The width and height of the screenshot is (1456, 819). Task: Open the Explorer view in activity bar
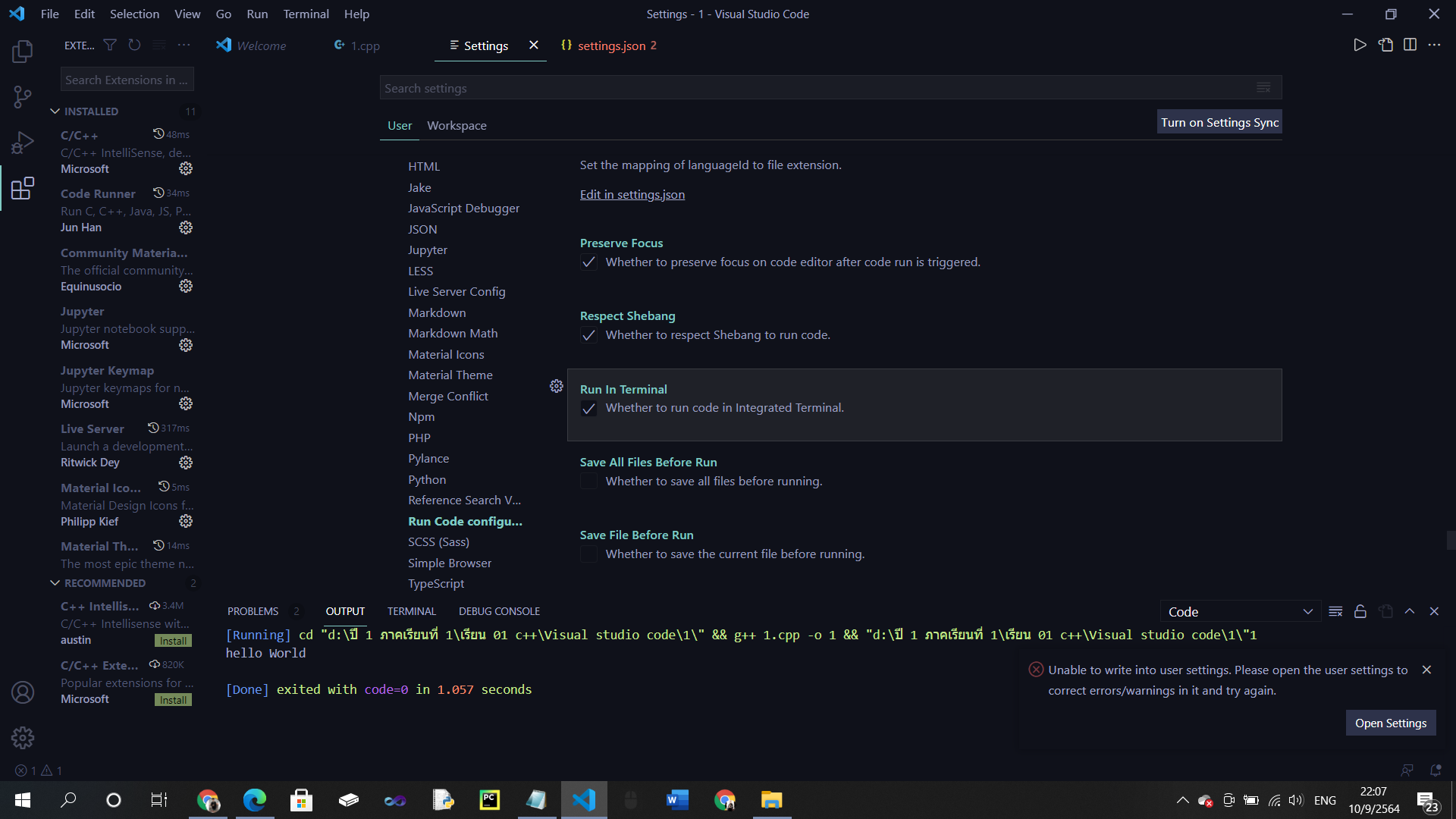pos(23,52)
